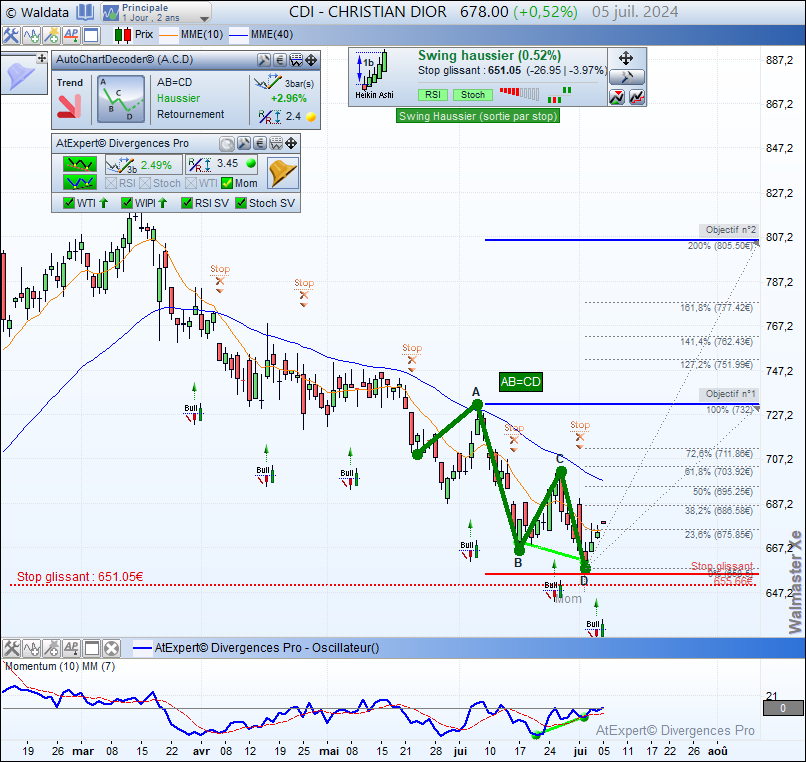Click the golden bell alert button
The height and width of the screenshot is (762, 806).
[x=282, y=173]
